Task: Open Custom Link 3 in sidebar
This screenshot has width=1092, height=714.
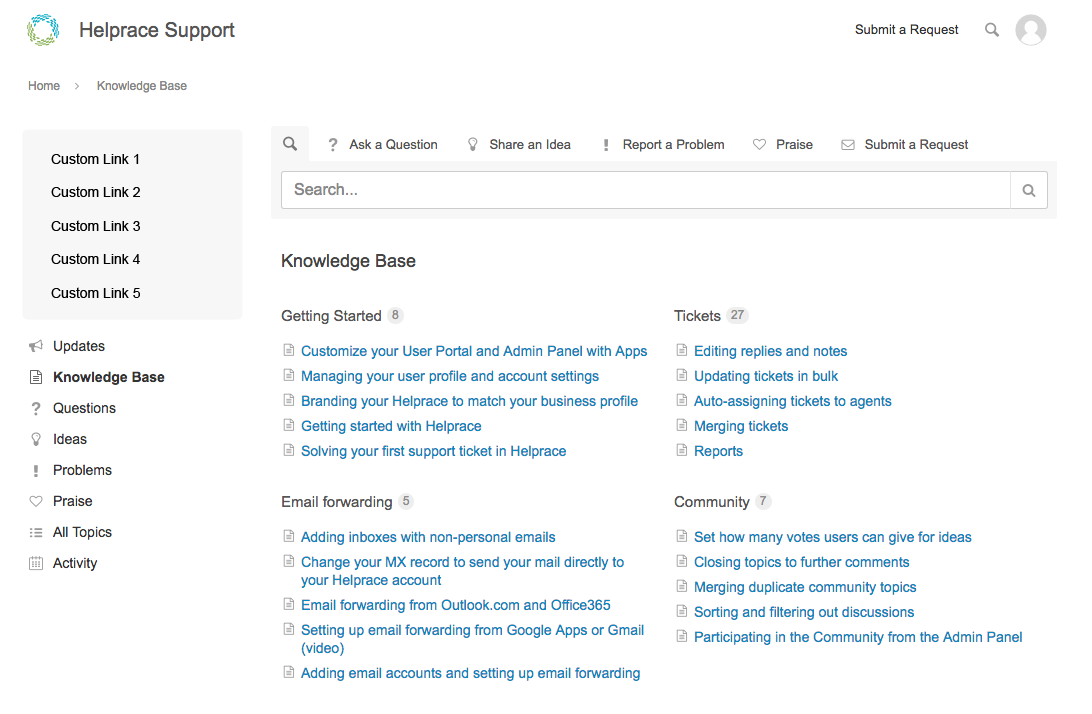Action: tap(96, 226)
